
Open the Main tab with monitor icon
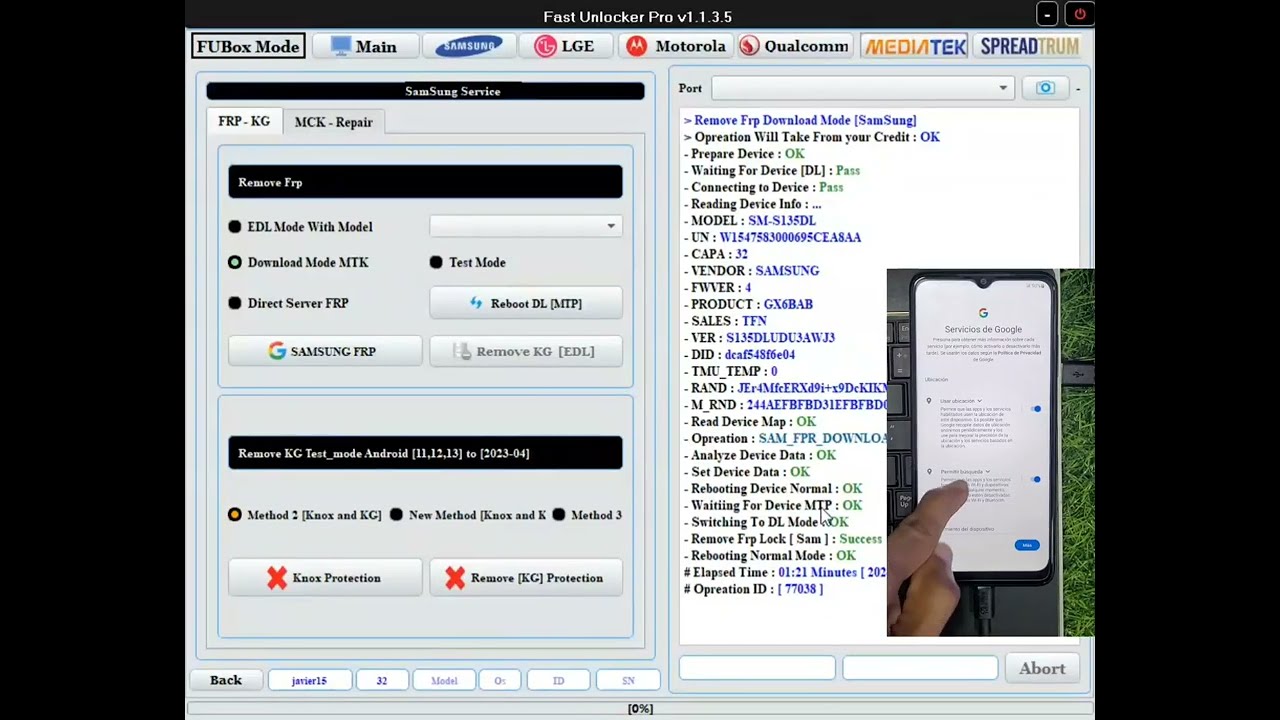point(364,46)
